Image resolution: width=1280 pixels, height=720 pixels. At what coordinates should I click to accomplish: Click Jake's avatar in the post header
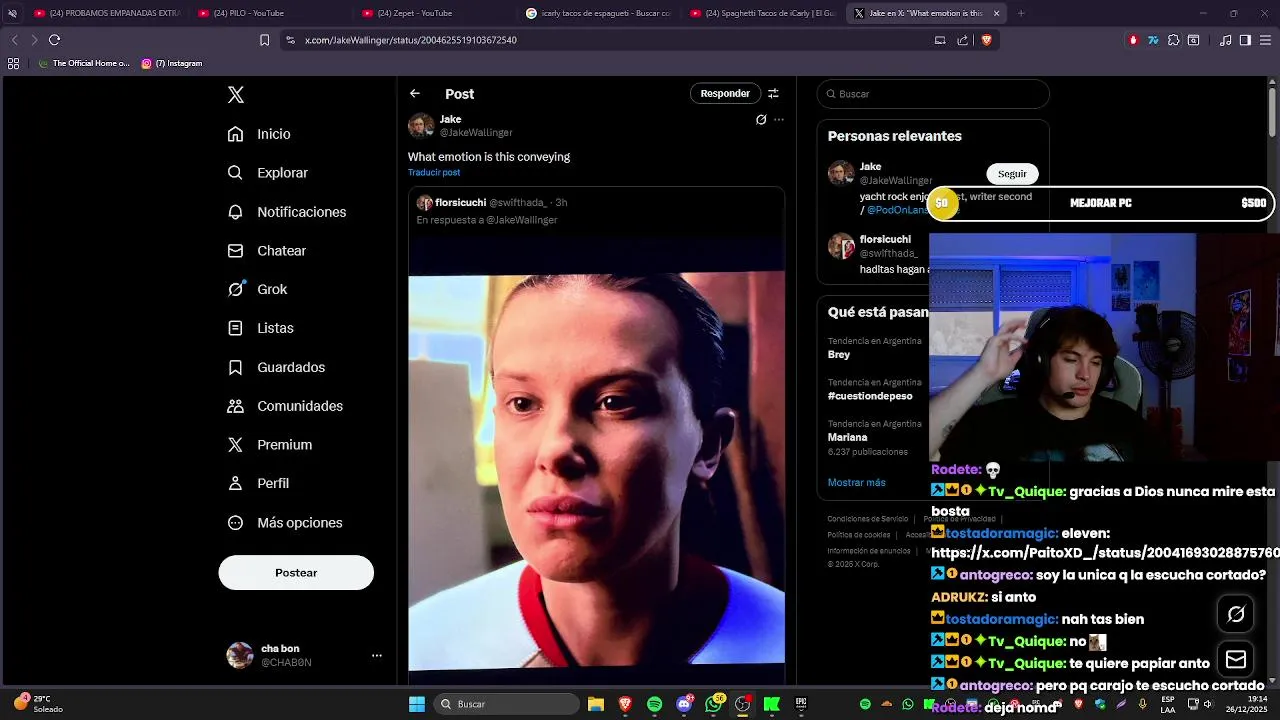pyautogui.click(x=421, y=126)
